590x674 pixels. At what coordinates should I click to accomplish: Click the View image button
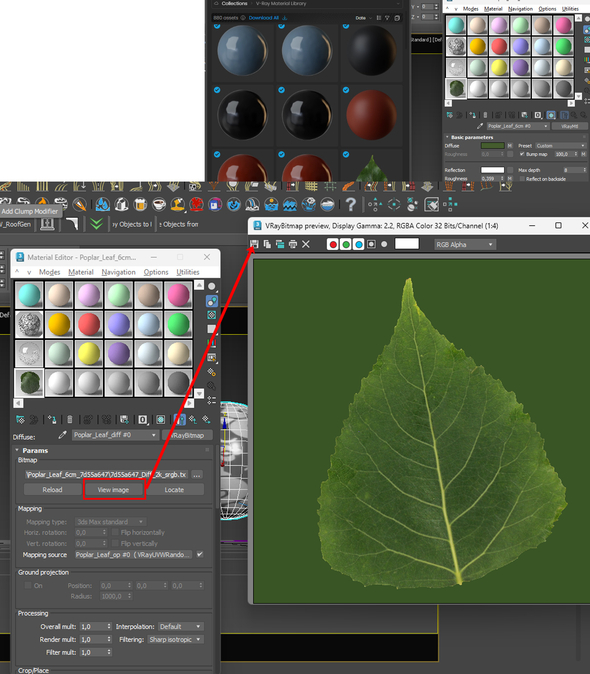tap(113, 490)
